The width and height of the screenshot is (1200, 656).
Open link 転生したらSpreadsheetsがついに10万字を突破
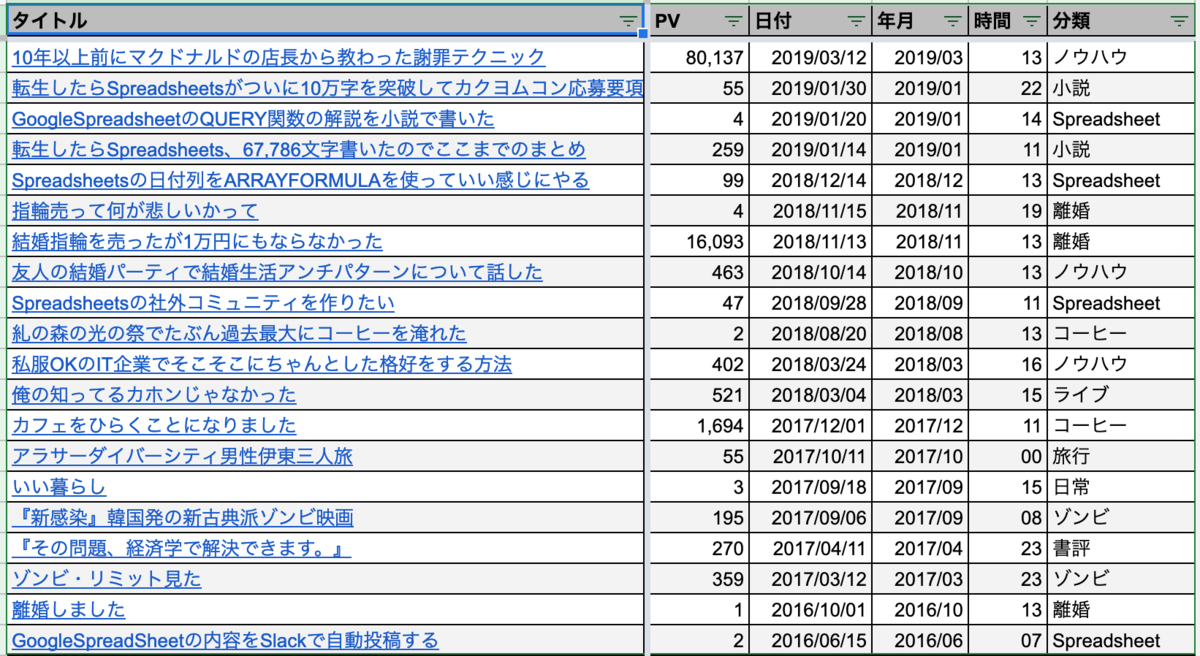[327, 88]
